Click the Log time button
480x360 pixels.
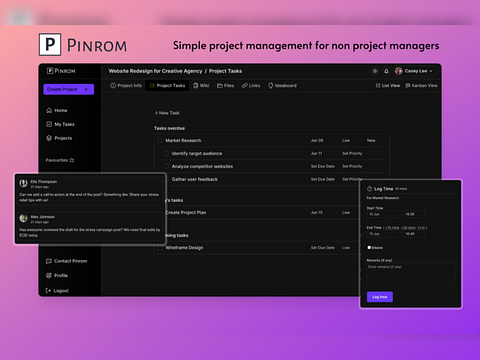380,297
